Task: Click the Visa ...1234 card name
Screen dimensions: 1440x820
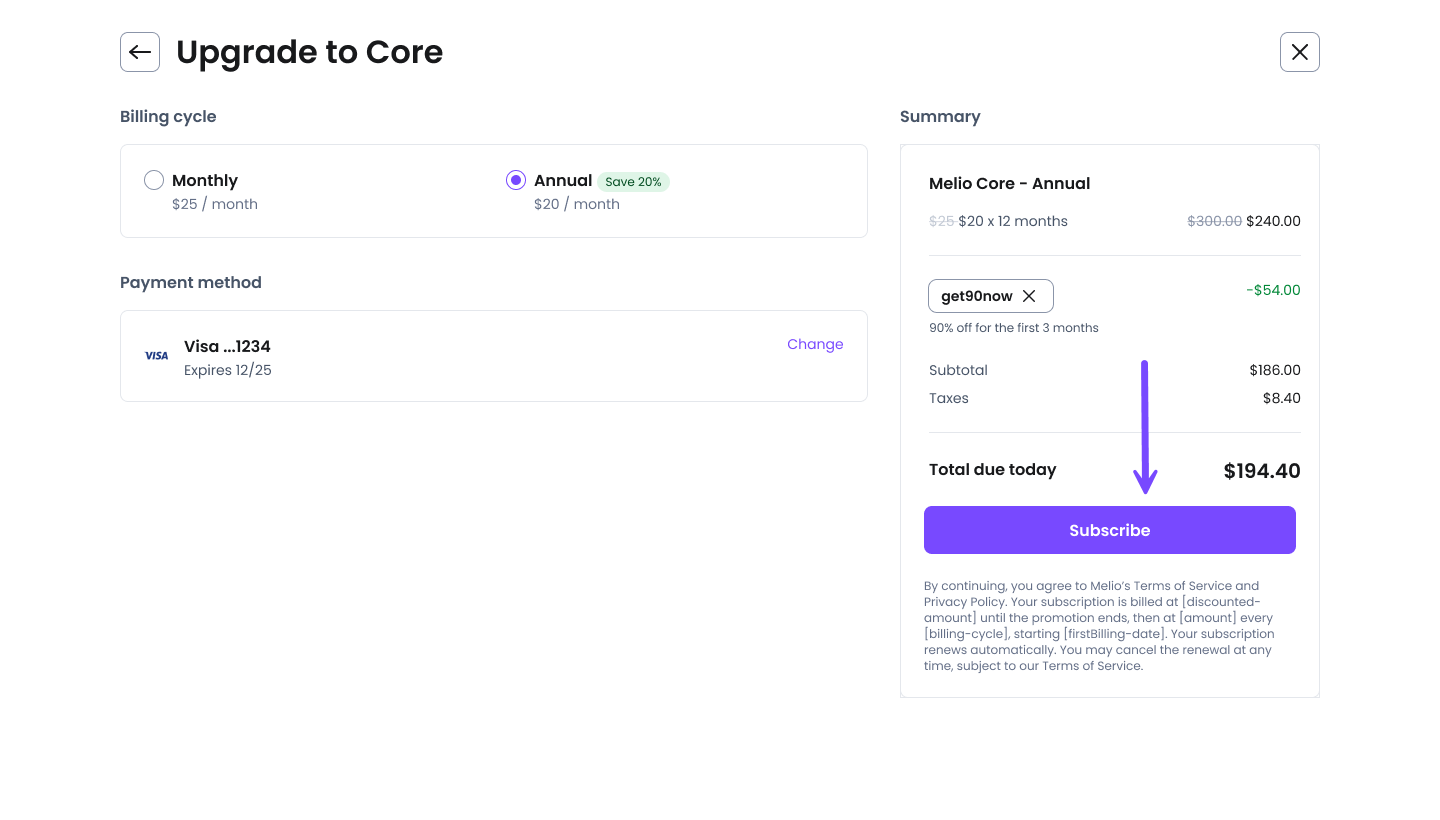Action: click(x=227, y=346)
